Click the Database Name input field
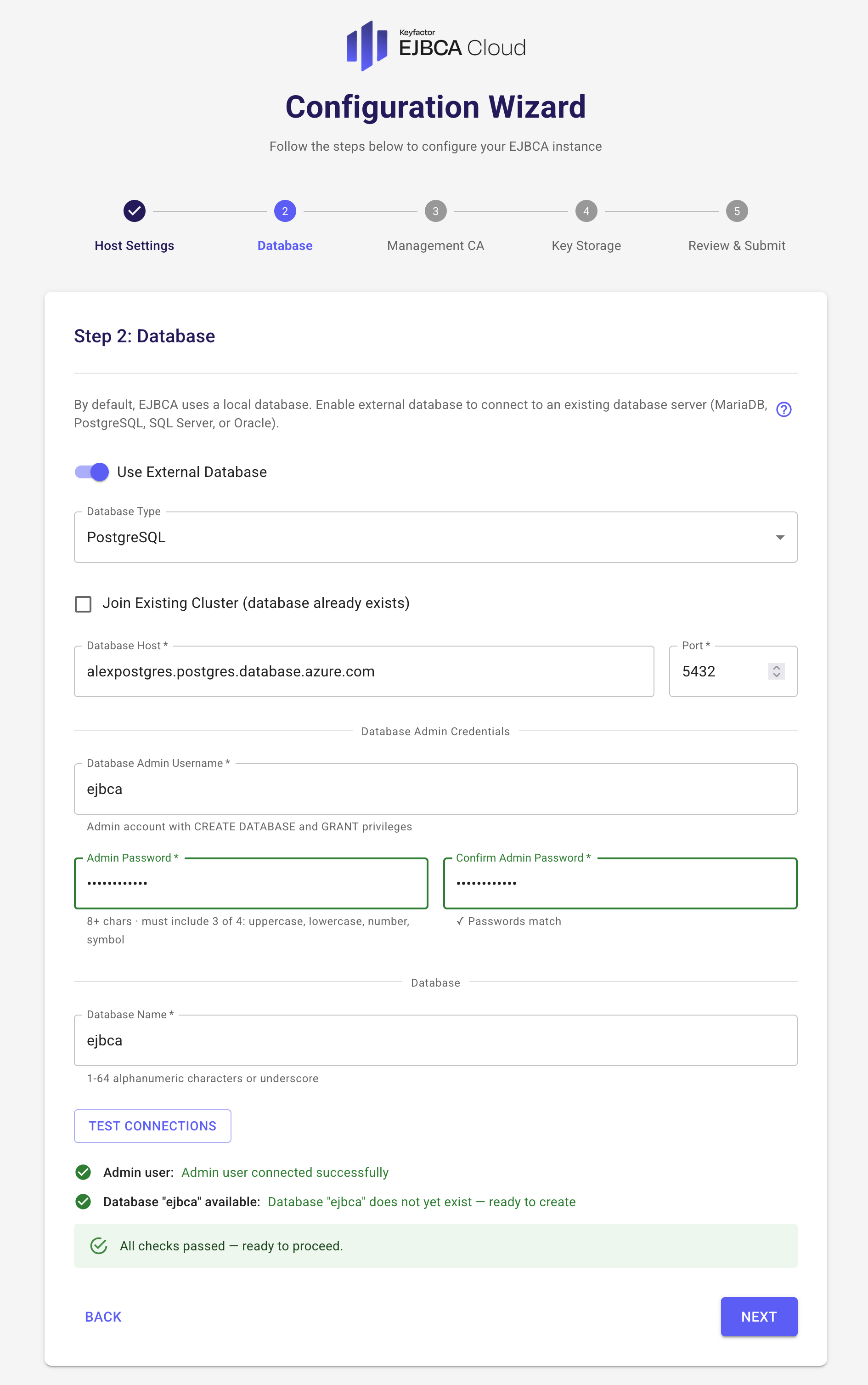 pos(436,1040)
